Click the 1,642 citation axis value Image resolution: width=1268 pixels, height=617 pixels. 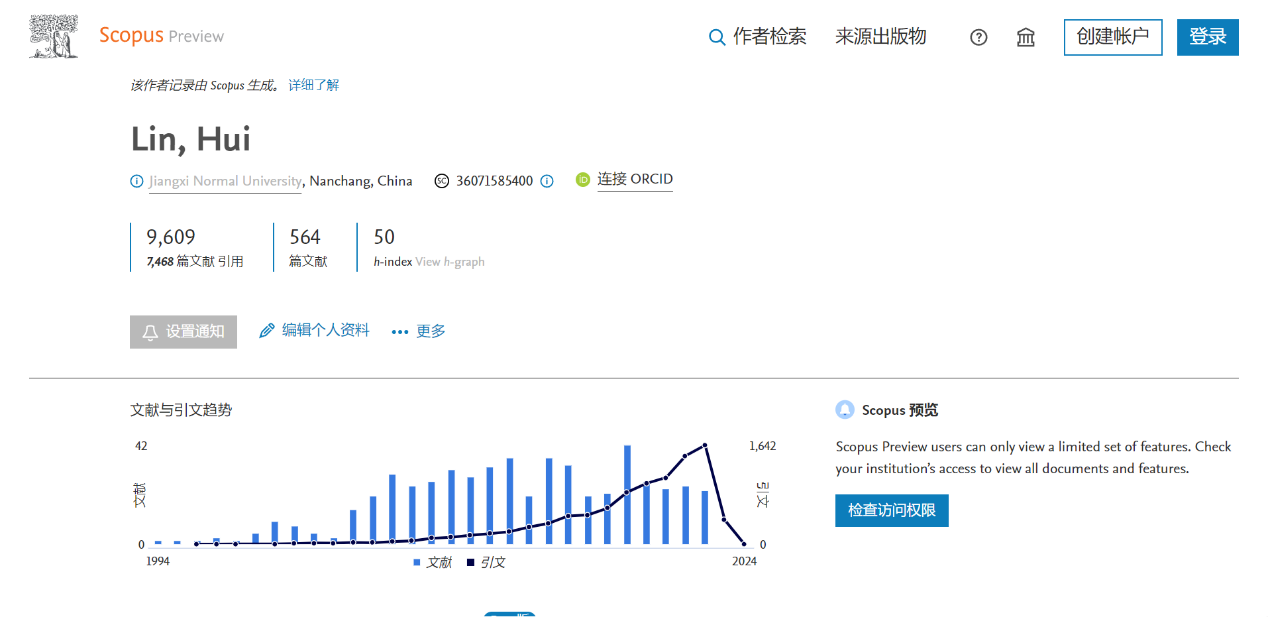(x=762, y=446)
